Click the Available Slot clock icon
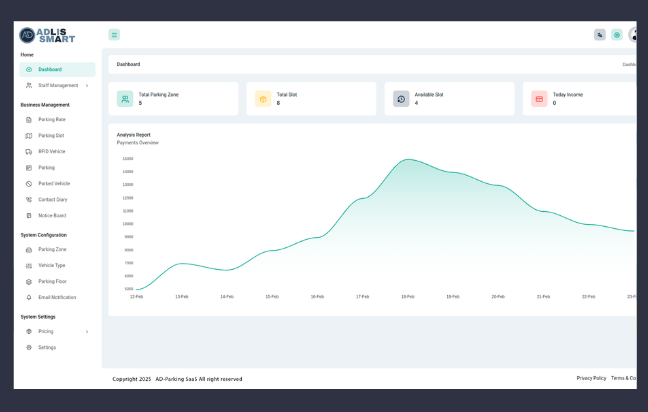Image resolution: width=648 pixels, height=412 pixels. tap(401, 99)
